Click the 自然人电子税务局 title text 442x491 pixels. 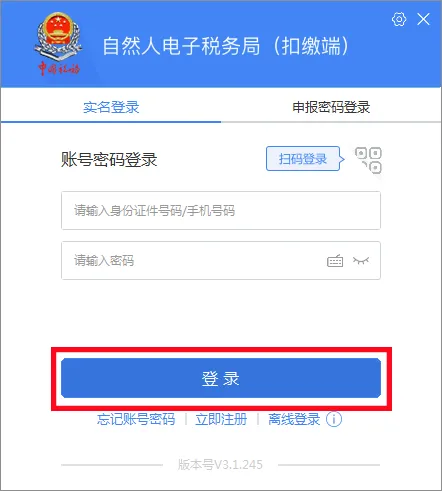[x=181, y=46]
